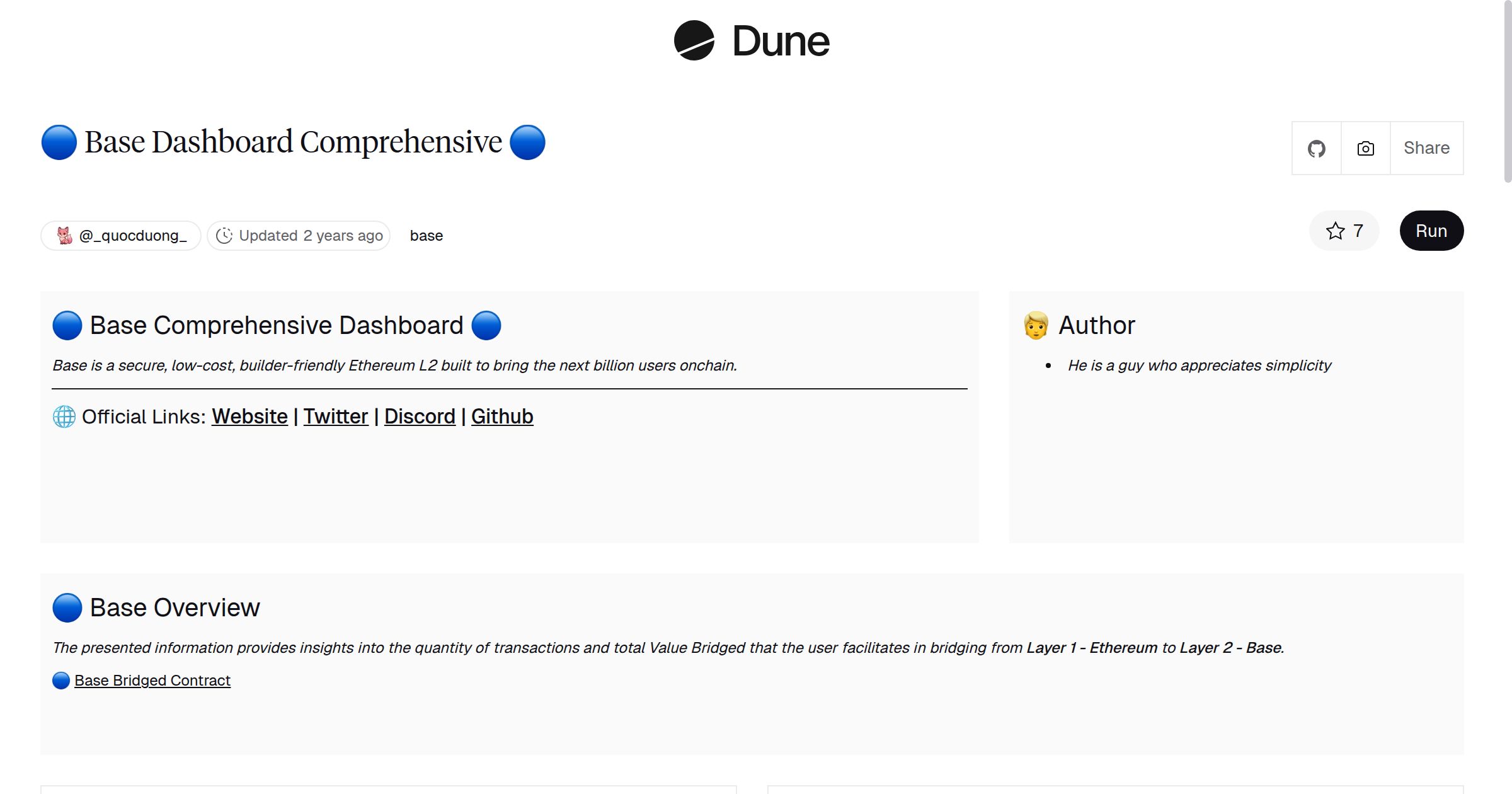Click the pig avatar in the author badge
Screen dimensions: 1512x794
[64, 235]
